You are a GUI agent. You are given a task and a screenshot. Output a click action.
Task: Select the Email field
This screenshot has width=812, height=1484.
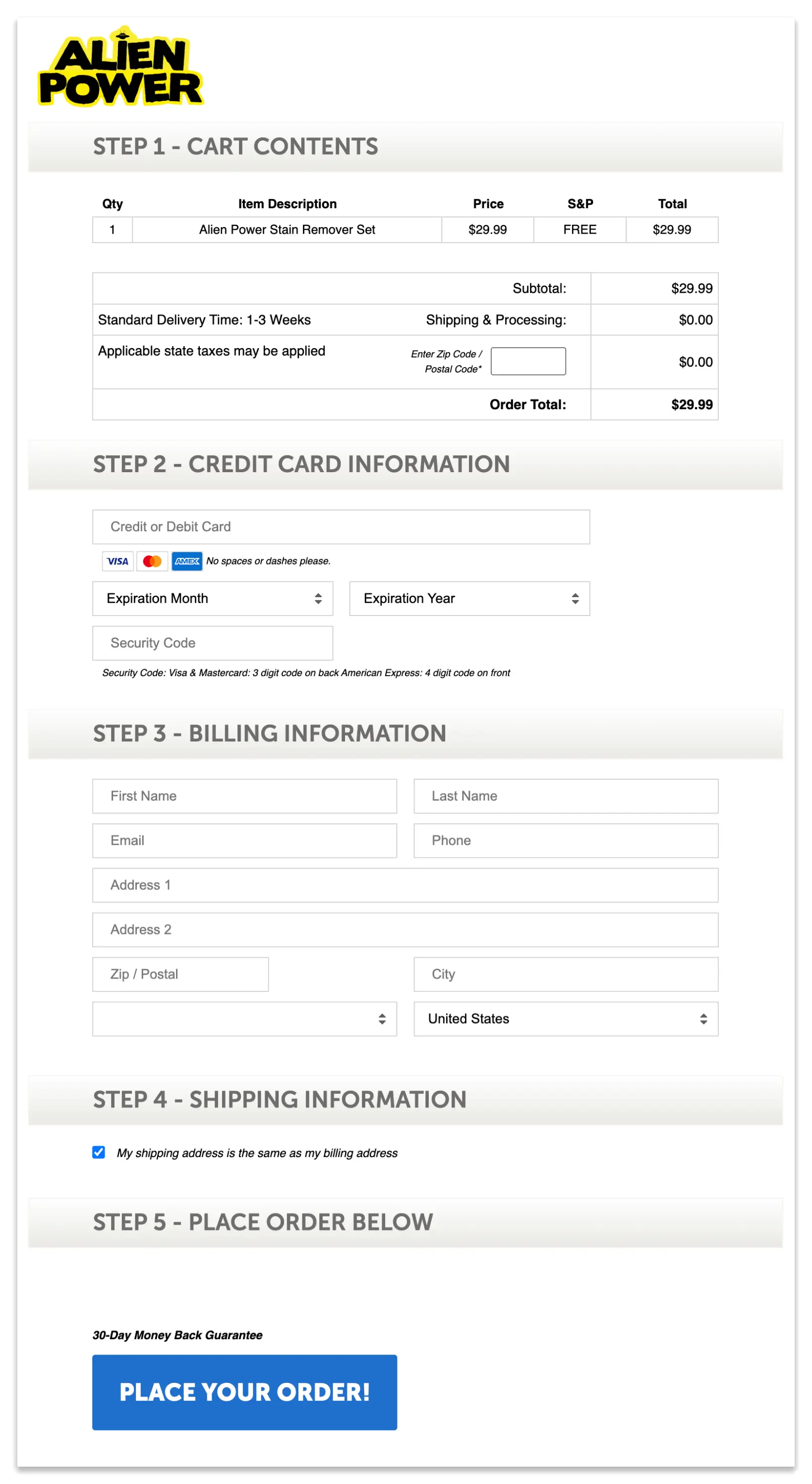[x=244, y=841]
